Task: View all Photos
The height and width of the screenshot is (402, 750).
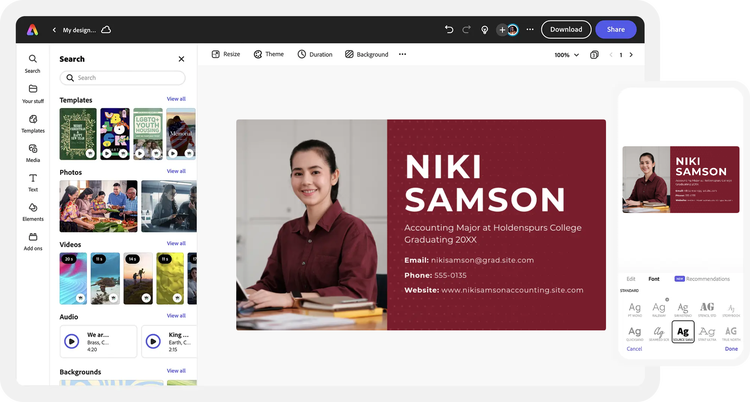Action: (x=176, y=171)
